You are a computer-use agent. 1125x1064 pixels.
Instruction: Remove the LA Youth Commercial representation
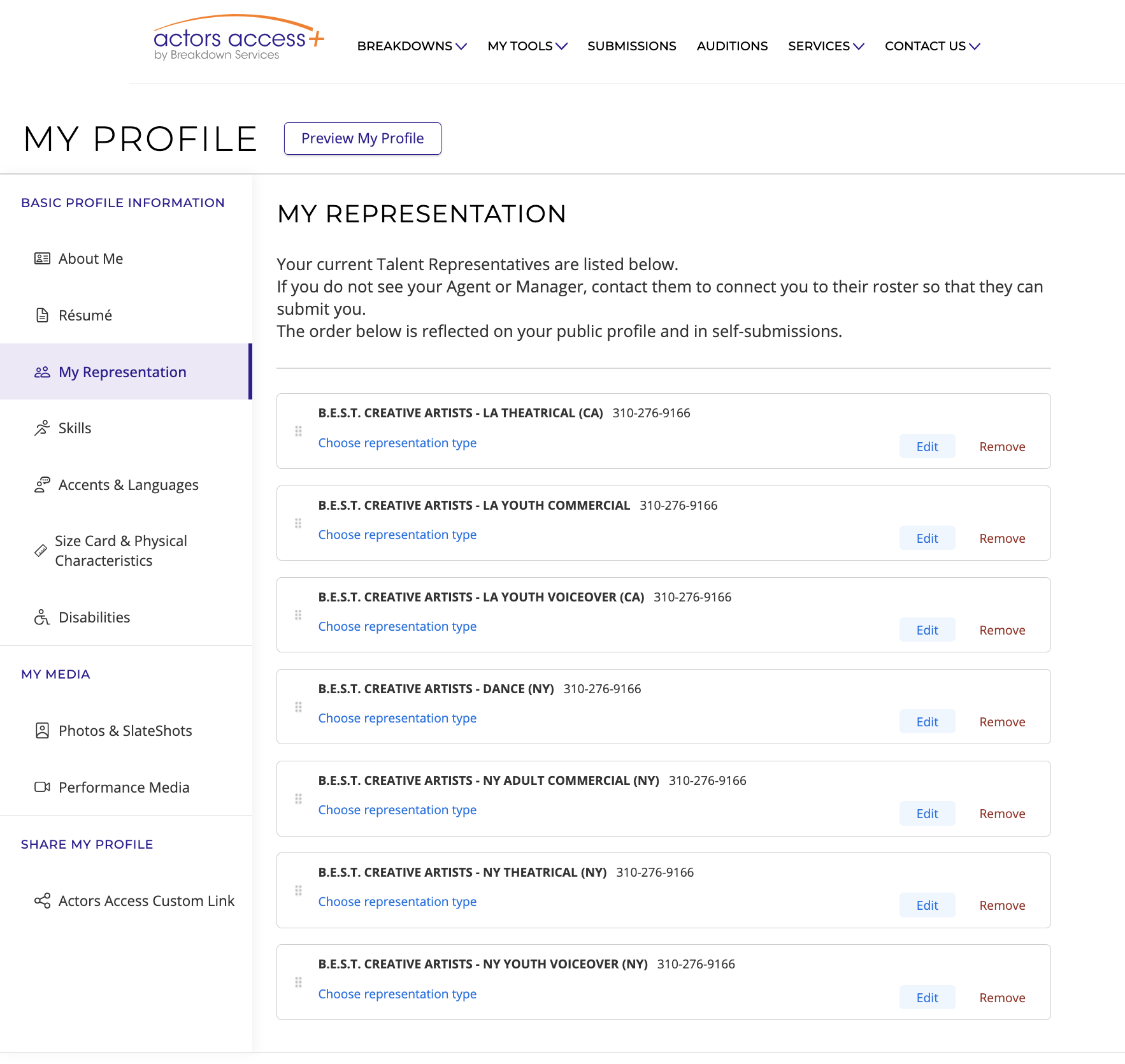tap(1002, 538)
